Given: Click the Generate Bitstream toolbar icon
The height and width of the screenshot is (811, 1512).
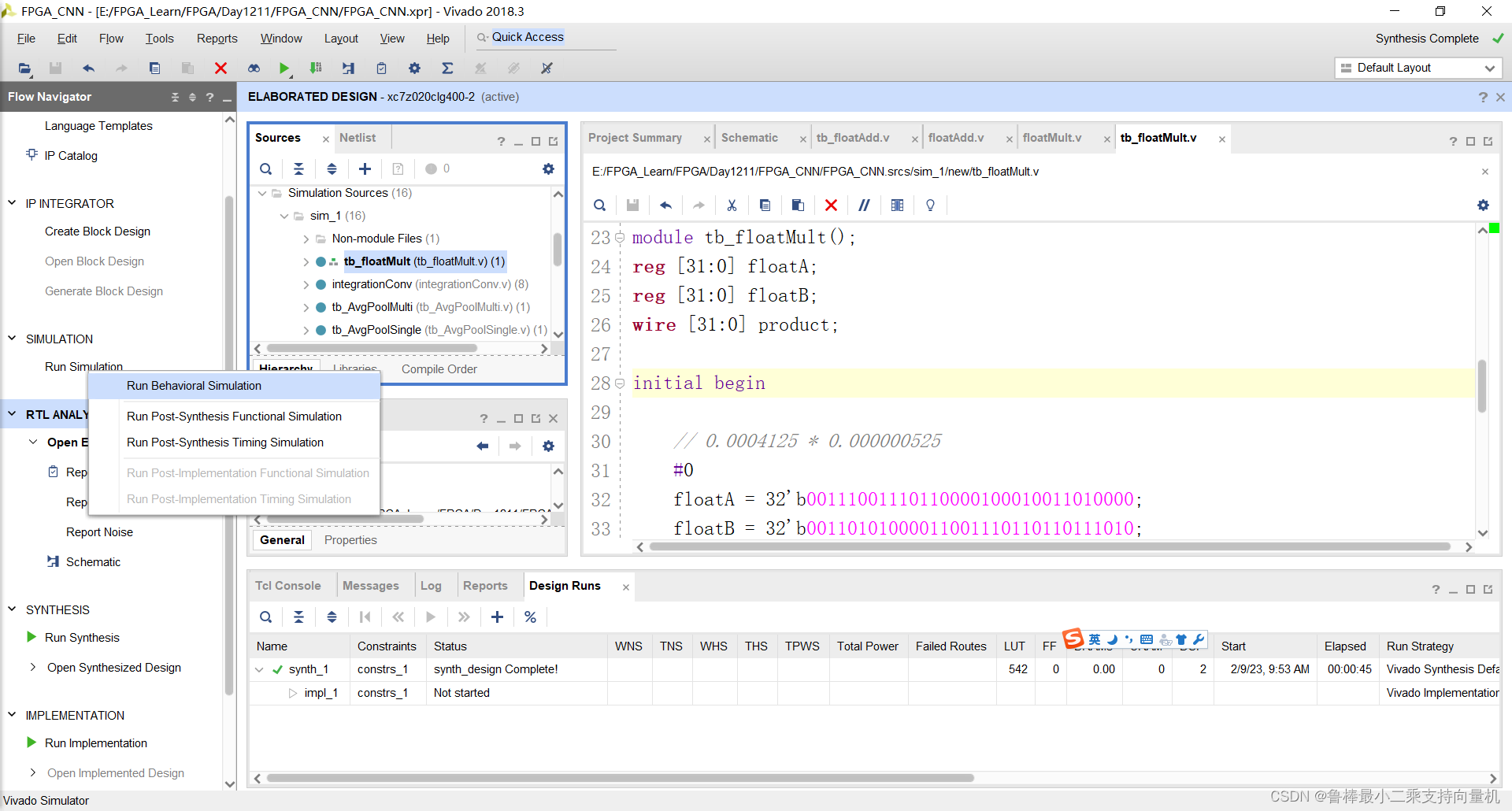Looking at the screenshot, I should click(316, 69).
